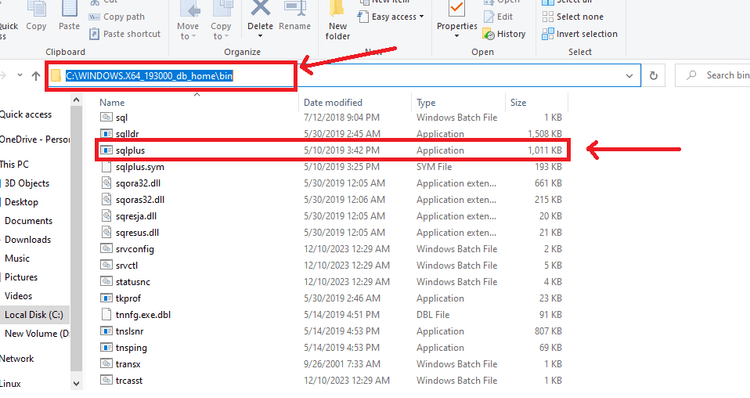Viewport: 750px width, 398px height.
Task: Select Local Disk (C:) in sidebar
Action: click(33, 315)
